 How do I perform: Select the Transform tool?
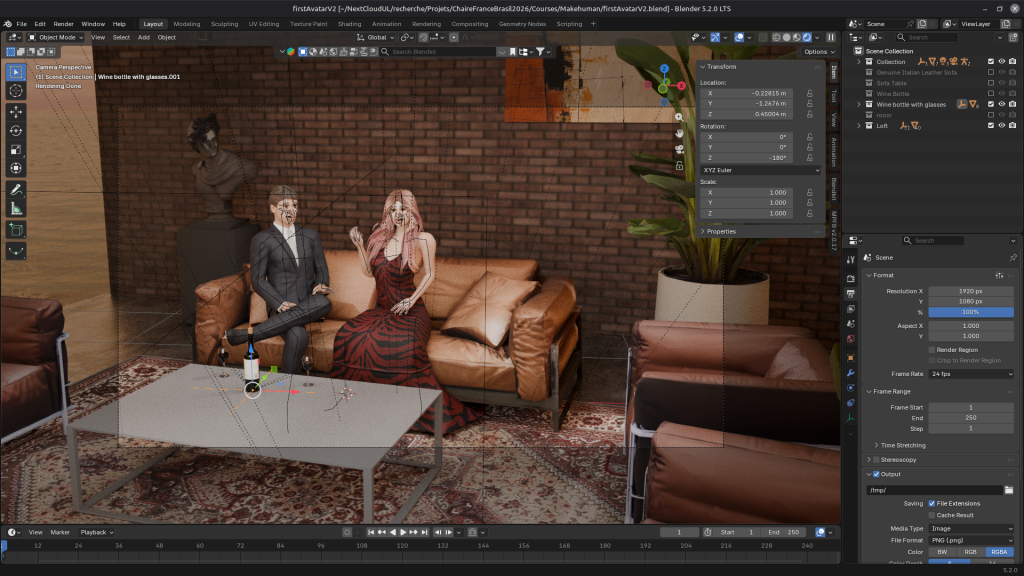[x=16, y=168]
